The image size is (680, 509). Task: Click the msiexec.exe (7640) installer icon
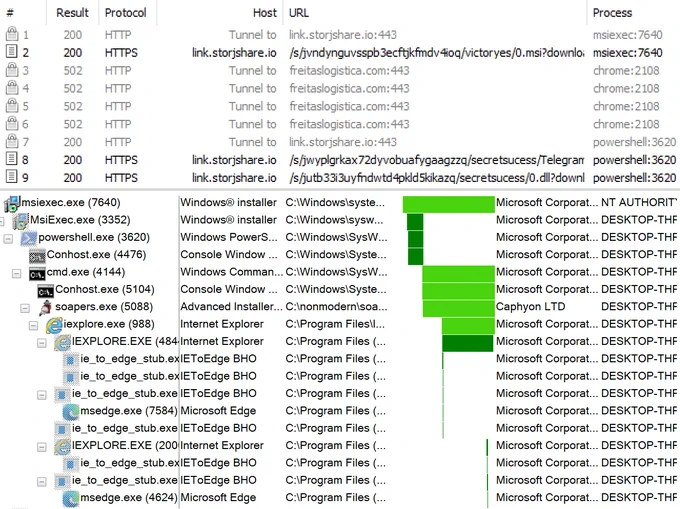pos(12,203)
